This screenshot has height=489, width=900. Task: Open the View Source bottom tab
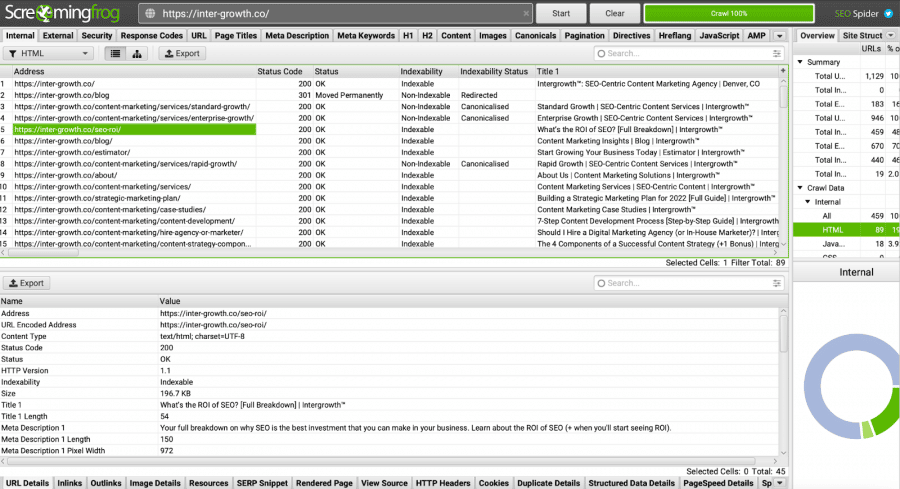[384, 483]
